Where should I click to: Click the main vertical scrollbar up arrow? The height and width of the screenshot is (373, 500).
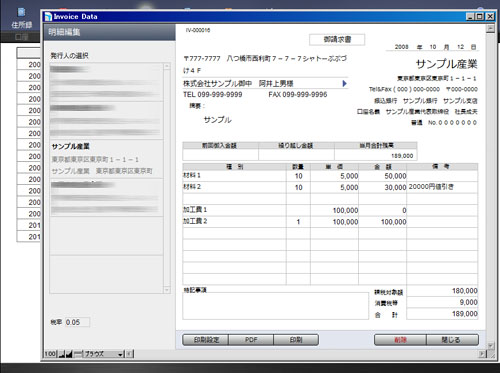490,29
